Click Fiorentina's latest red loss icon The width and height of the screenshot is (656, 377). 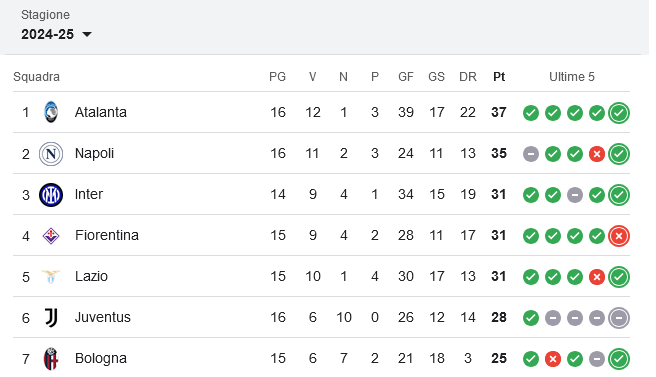tap(619, 236)
